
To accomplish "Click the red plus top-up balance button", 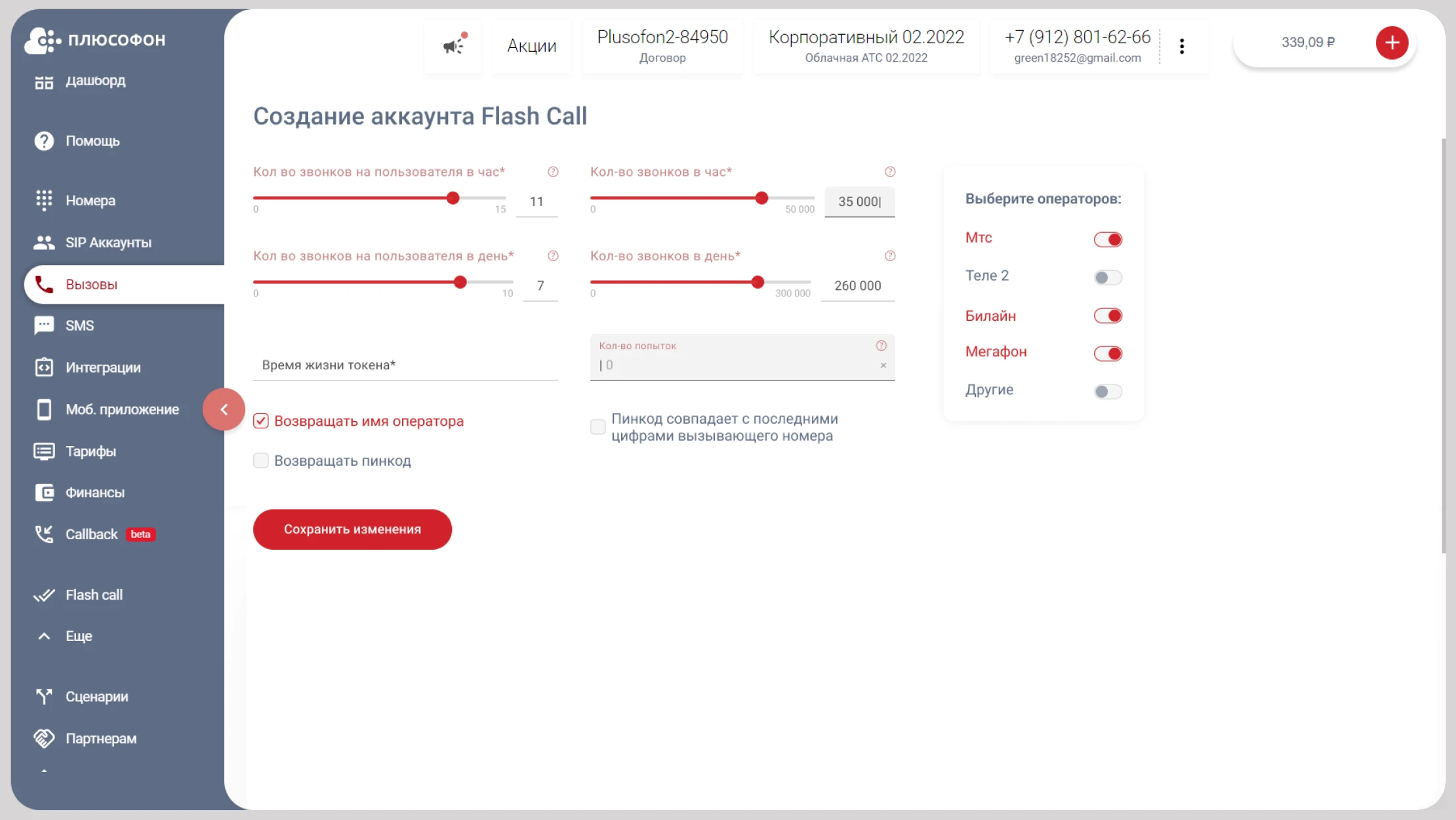I will [1392, 43].
